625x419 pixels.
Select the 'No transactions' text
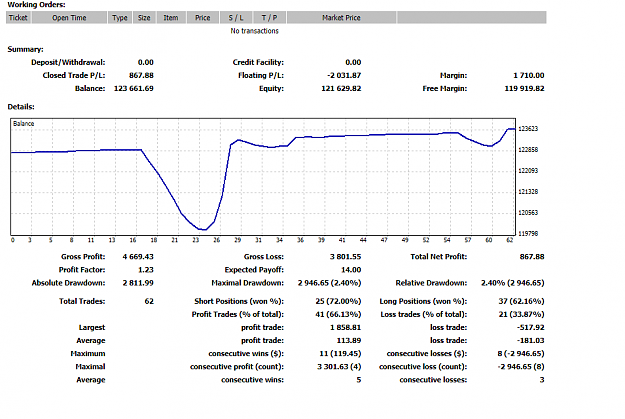pos(254,31)
